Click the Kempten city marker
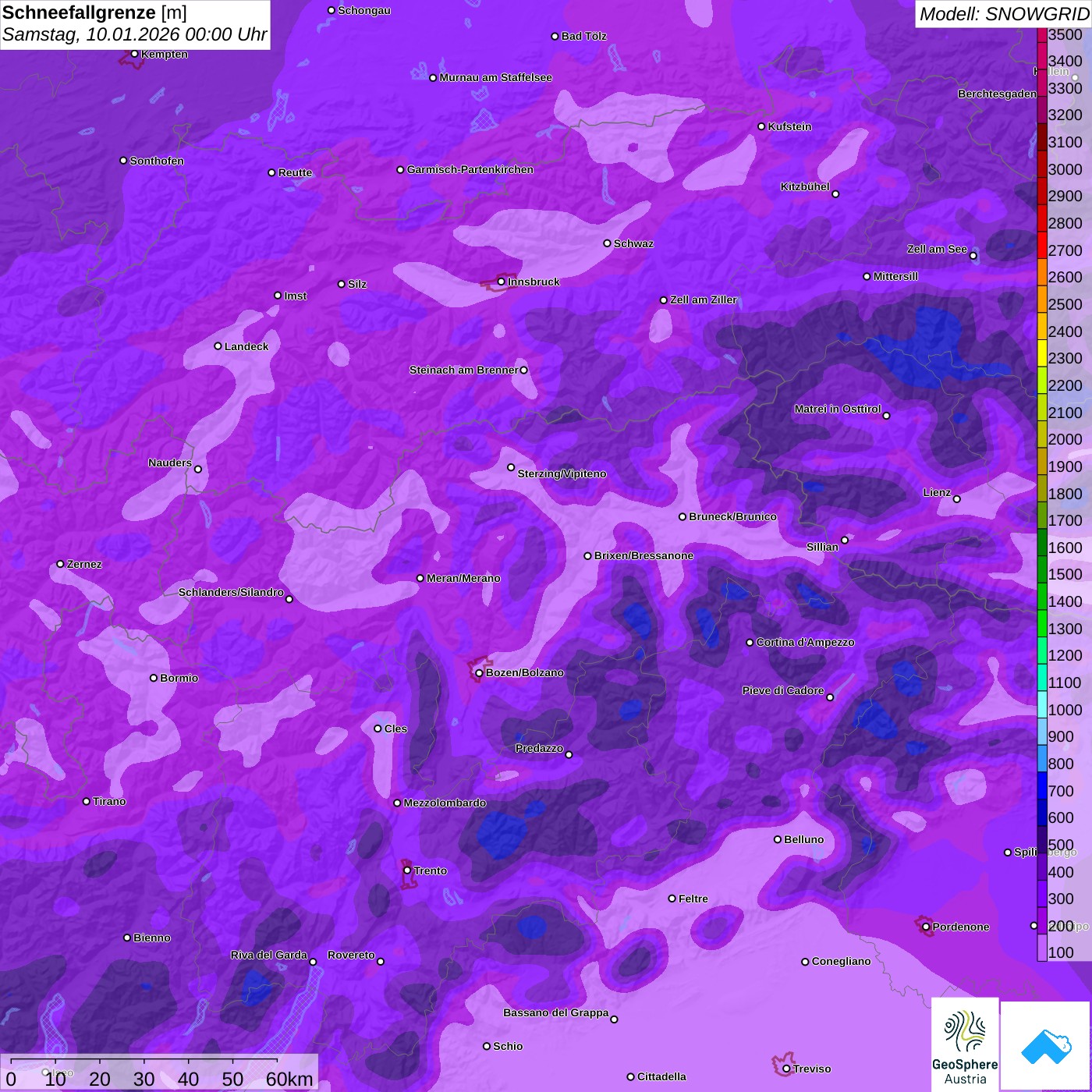1092x1092 pixels. [x=135, y=54]
